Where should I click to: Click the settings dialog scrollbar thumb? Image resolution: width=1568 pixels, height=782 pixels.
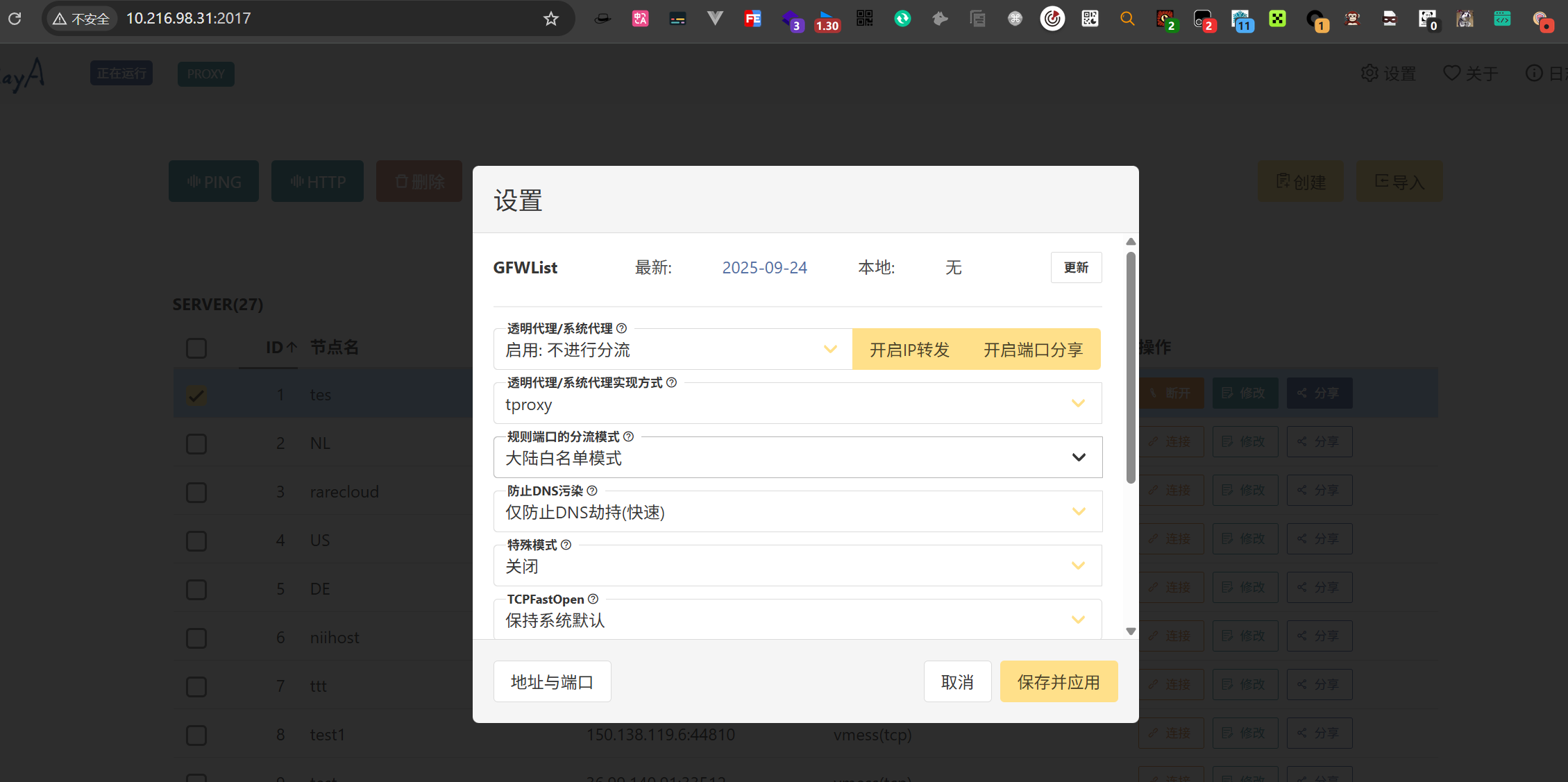1131,368
